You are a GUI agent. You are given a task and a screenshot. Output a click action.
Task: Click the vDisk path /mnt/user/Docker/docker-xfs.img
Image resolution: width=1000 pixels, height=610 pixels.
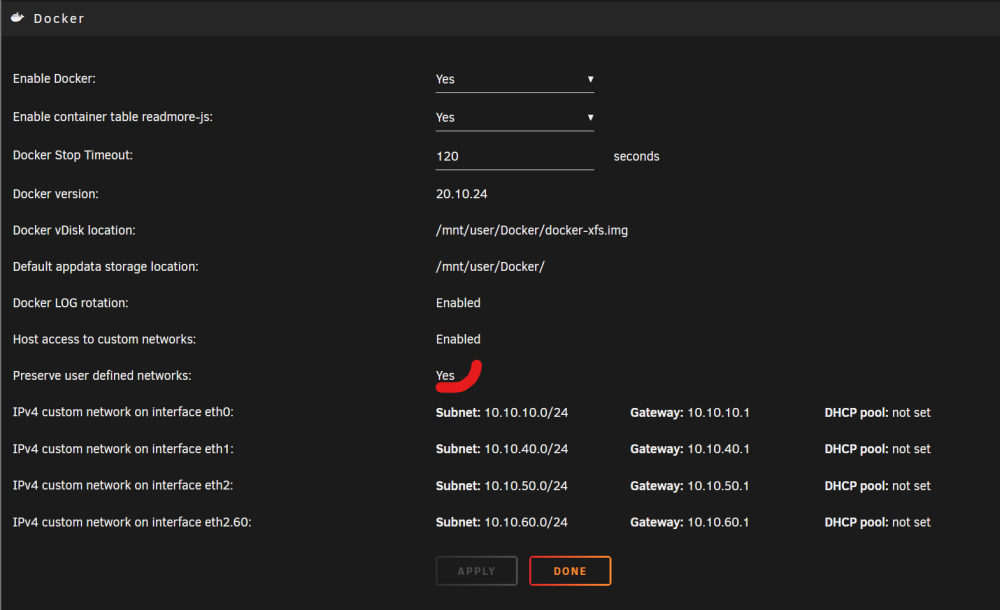(532, 230)
